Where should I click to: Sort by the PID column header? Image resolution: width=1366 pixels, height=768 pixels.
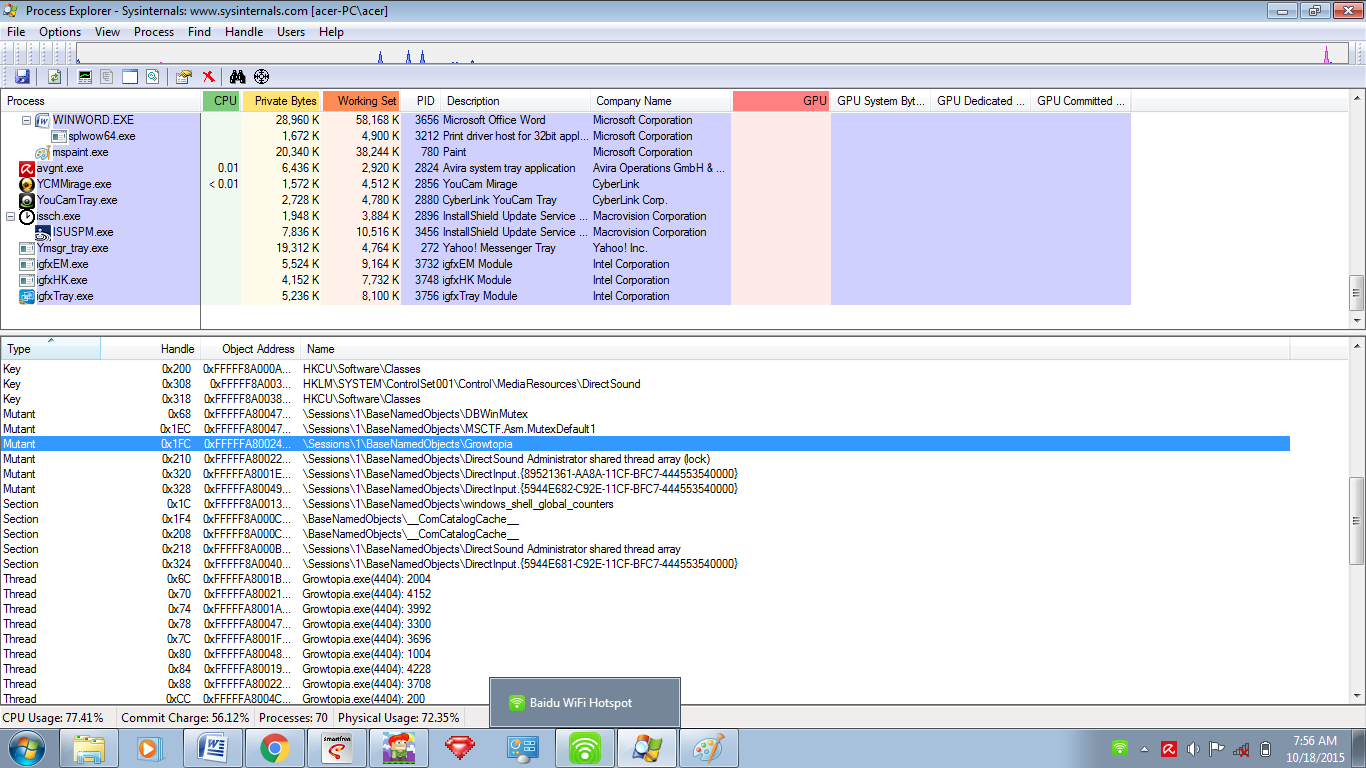(x=420, y=101)
